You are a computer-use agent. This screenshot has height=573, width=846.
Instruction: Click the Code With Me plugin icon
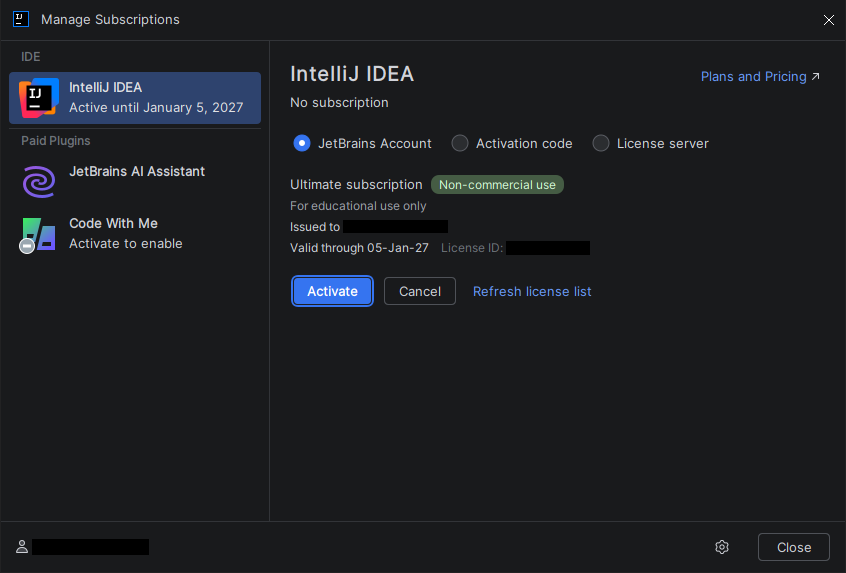[x=39, y=234]
